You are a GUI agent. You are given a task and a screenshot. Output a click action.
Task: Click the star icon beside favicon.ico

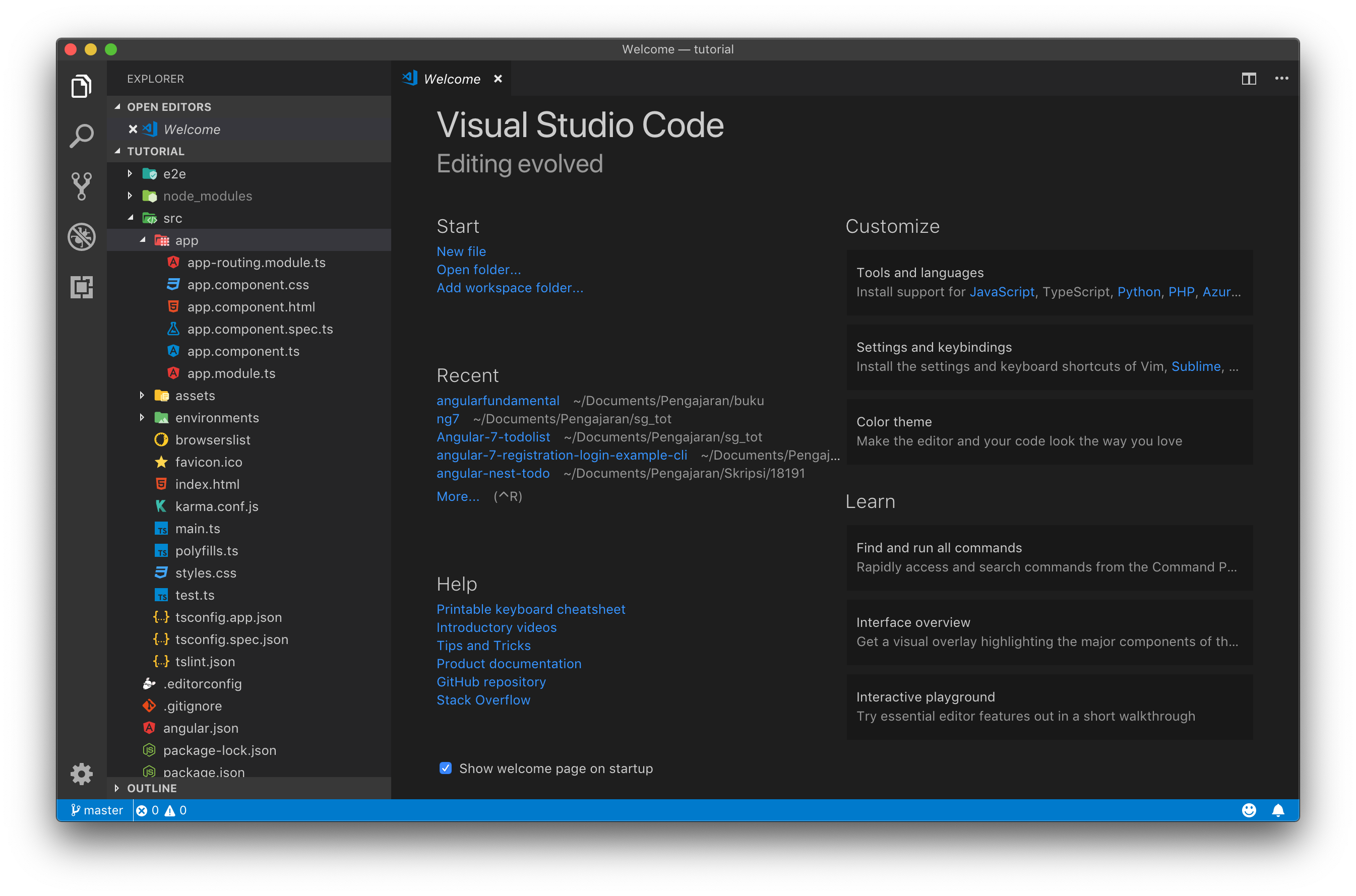click(x=161, y=462)
